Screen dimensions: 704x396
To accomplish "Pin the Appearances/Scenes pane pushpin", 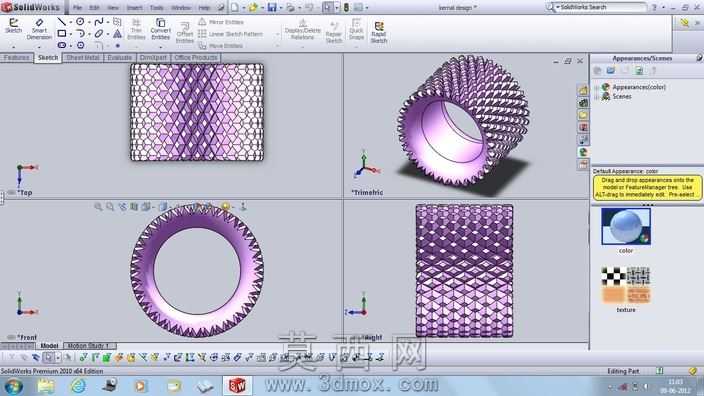I will [x=699, y=58].
